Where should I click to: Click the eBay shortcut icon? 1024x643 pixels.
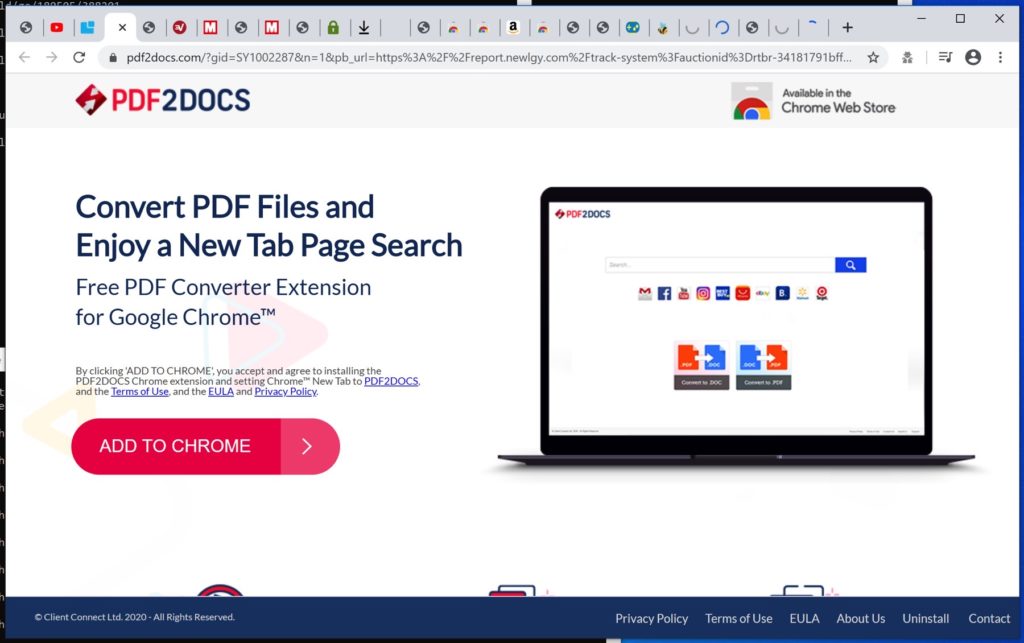click(762, 292)
